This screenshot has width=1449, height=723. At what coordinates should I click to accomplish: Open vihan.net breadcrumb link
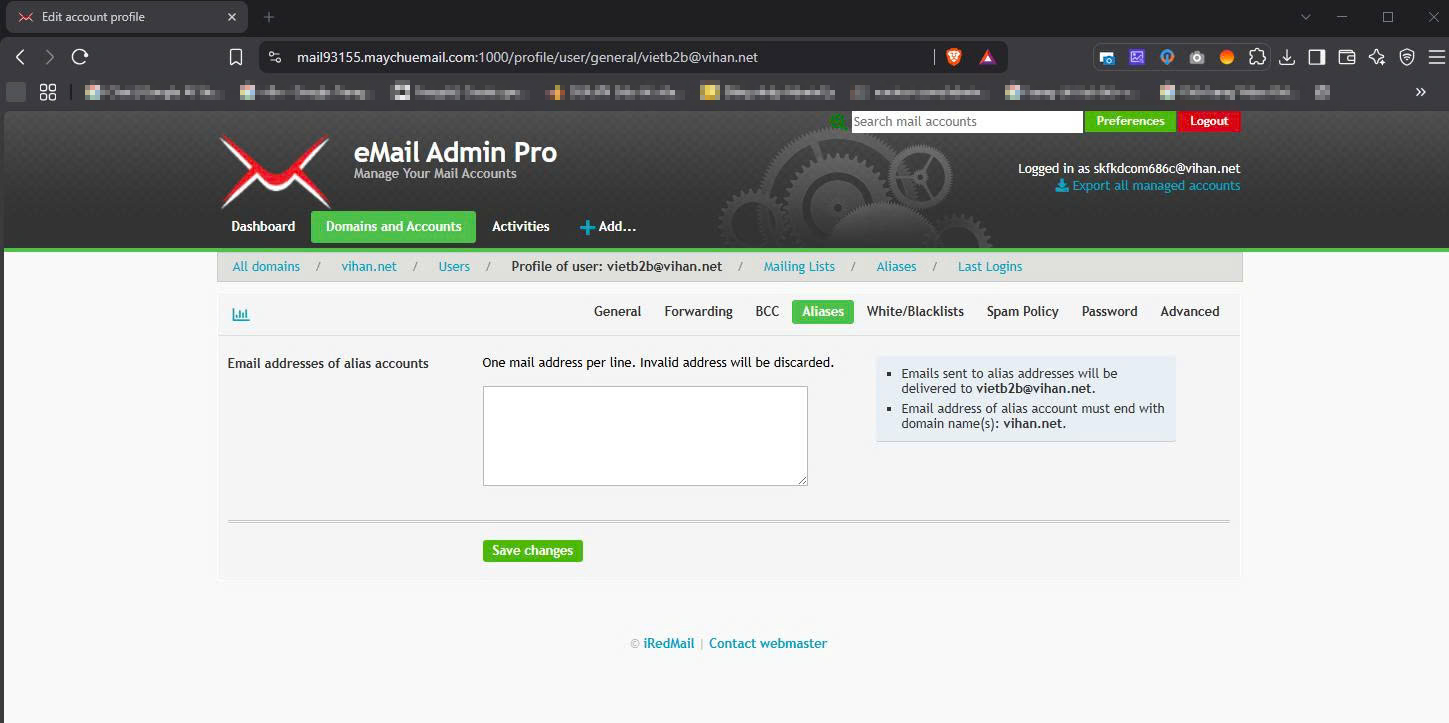(369, 267)
